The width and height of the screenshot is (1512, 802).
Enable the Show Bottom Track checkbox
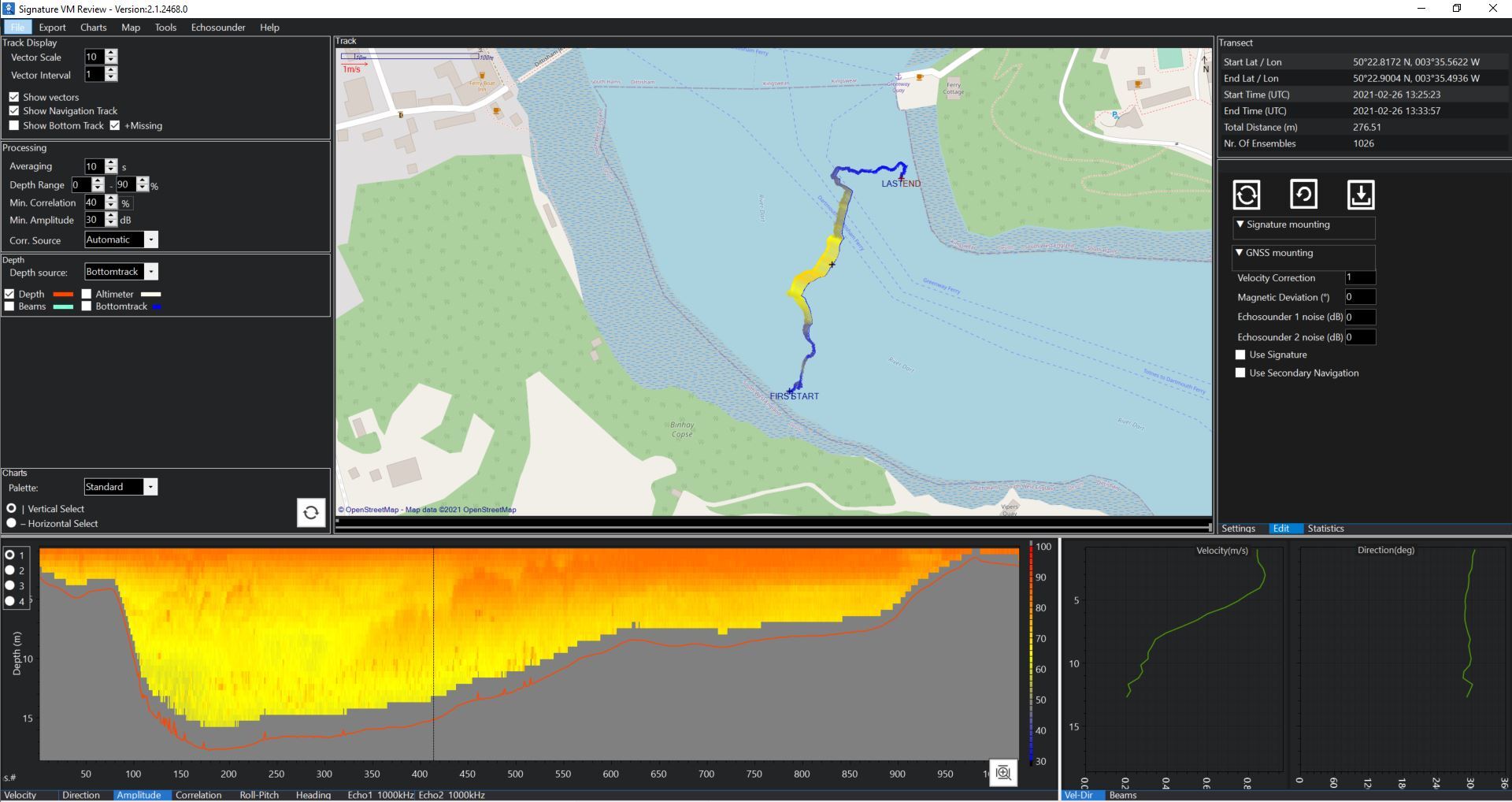pos(14,126)
